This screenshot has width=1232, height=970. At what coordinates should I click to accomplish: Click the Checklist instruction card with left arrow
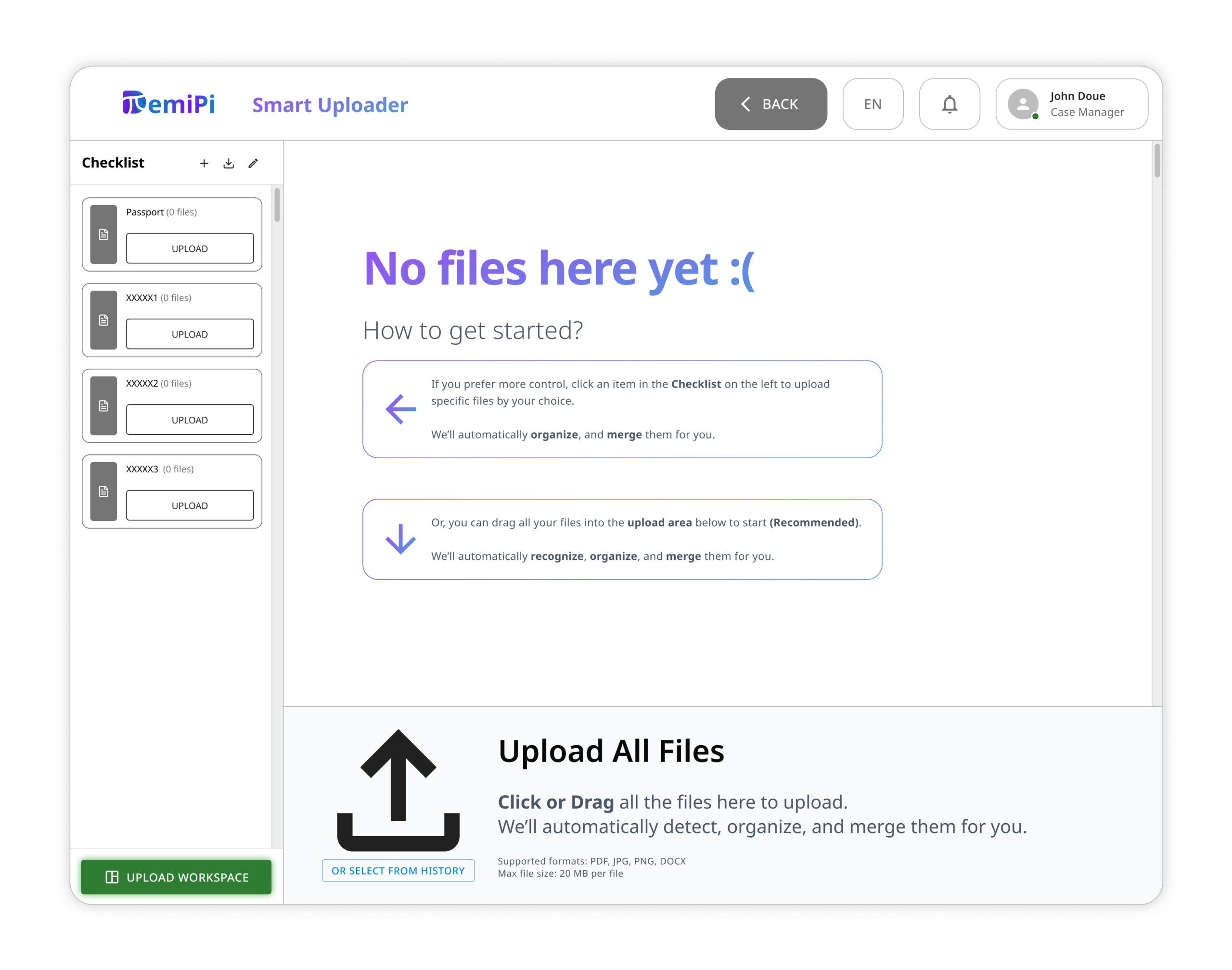point(622,409)
